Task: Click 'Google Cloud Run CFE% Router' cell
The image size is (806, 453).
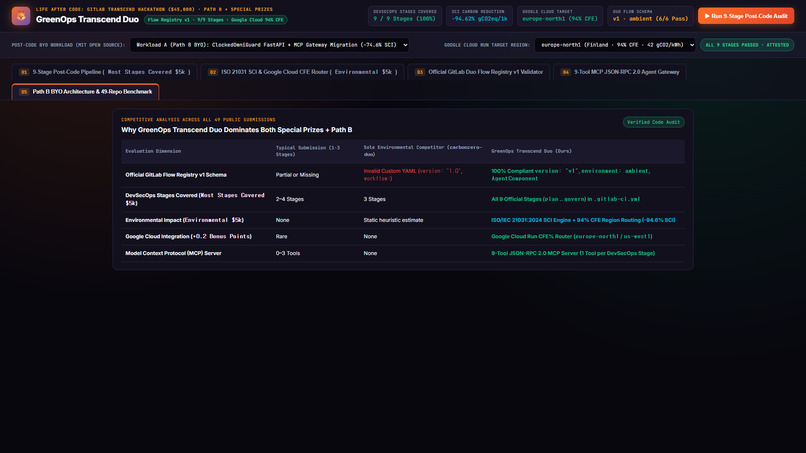Action: coord(572,237)
